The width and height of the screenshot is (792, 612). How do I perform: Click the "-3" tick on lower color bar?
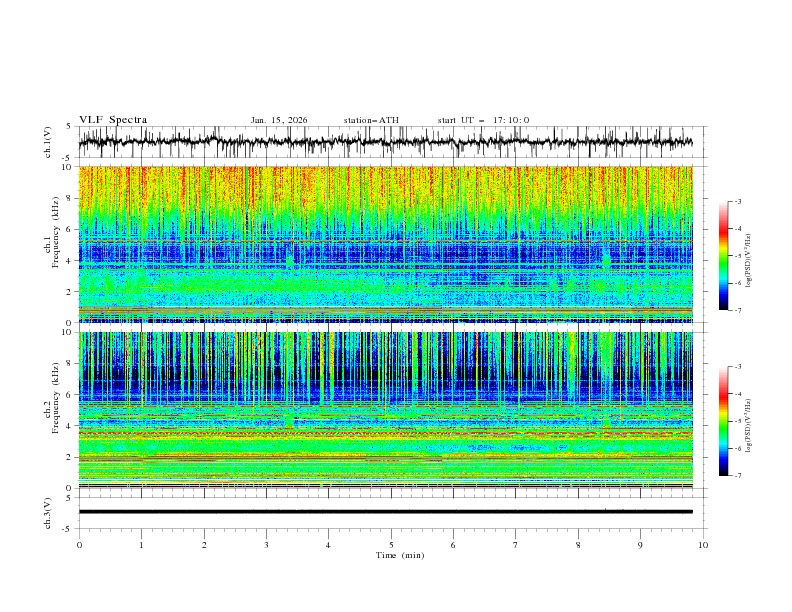[x=737, y=367]
